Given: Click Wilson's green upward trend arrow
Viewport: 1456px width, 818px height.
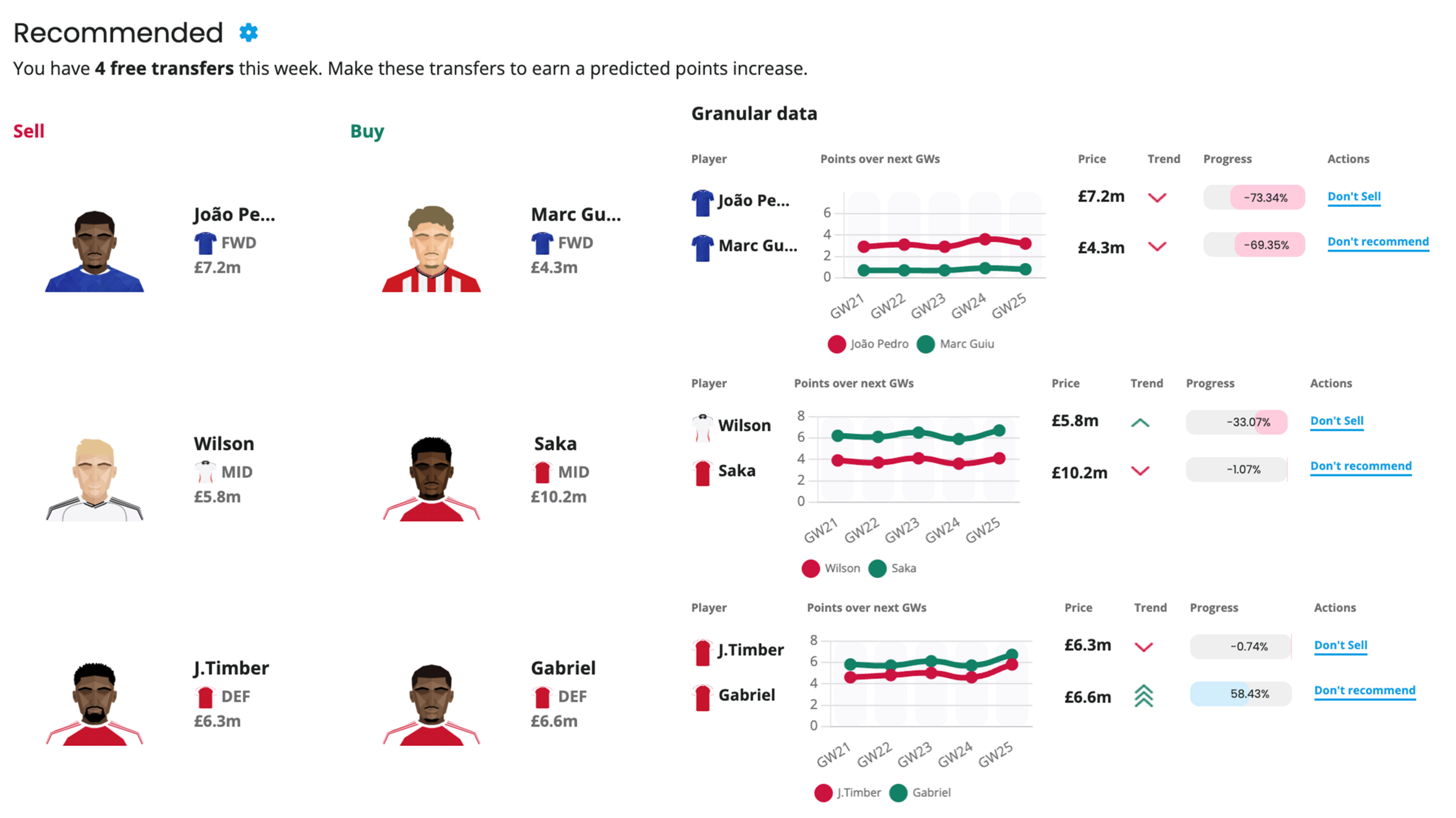Looking at the screenshot, I should (x=1140, y=422).
